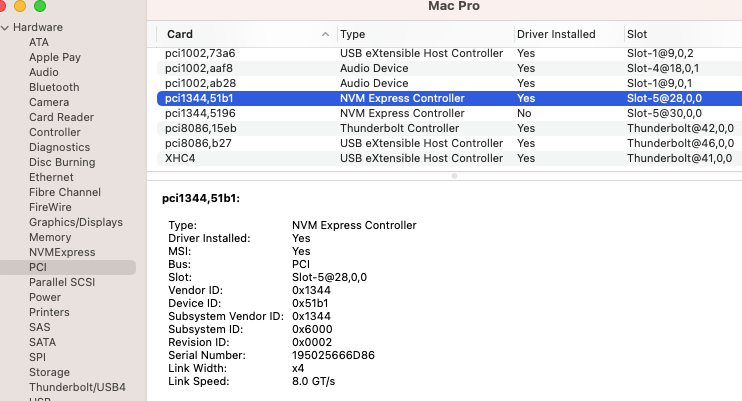Select Fibre Channel in the sidebar
Screen dimensions: 742x401
click(x=65, y=192)
